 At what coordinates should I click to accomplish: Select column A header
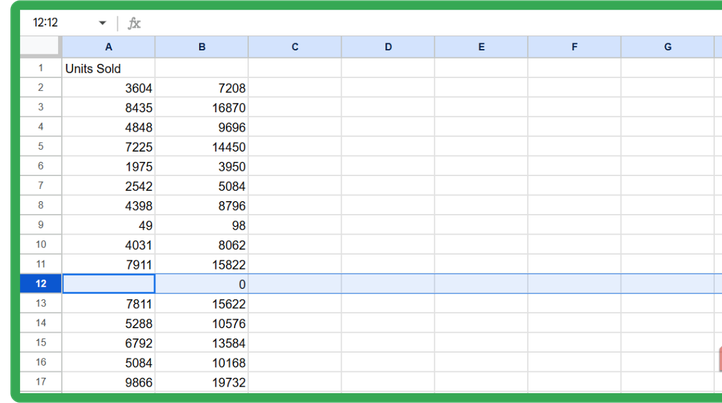pos(108,47)
